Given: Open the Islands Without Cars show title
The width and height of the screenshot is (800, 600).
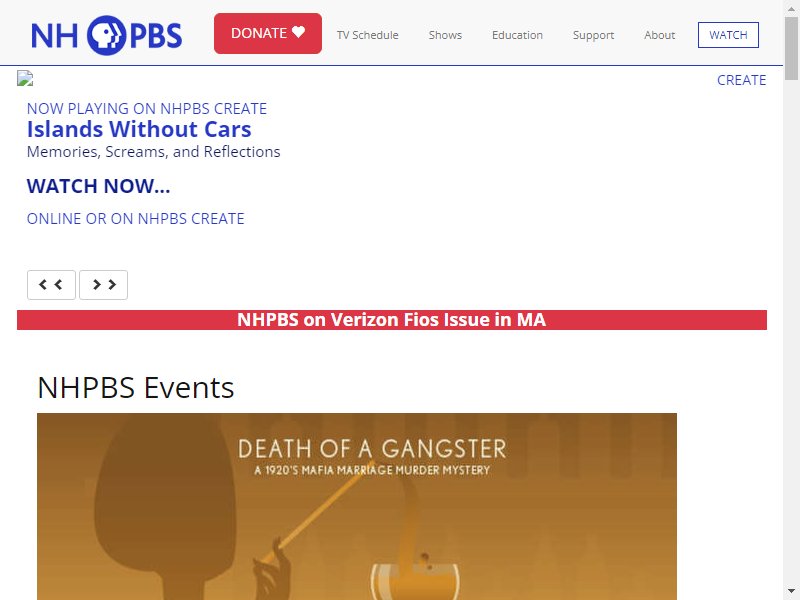Looking at the screenshot, I should [x=139, y=129].
